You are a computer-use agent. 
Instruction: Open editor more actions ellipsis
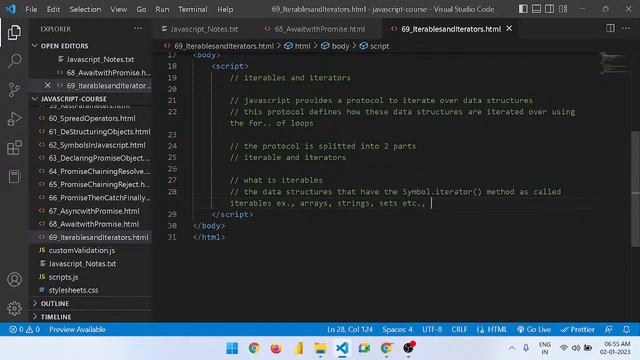pos(626,28)
